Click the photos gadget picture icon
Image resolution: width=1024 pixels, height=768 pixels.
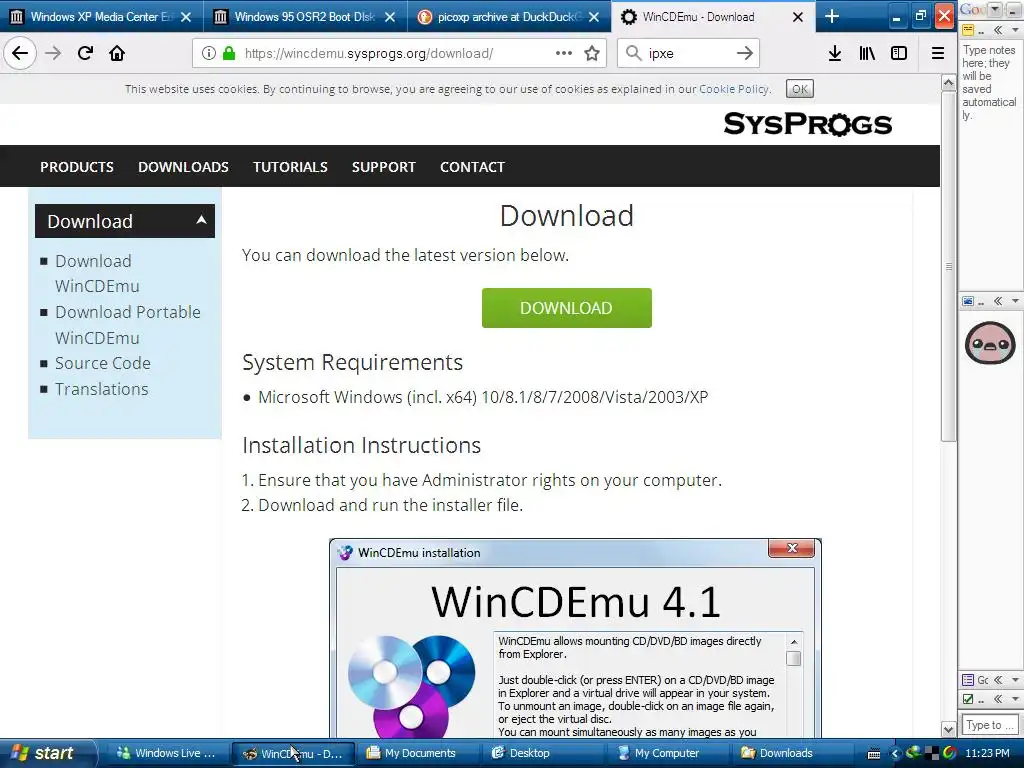point(968,301)
